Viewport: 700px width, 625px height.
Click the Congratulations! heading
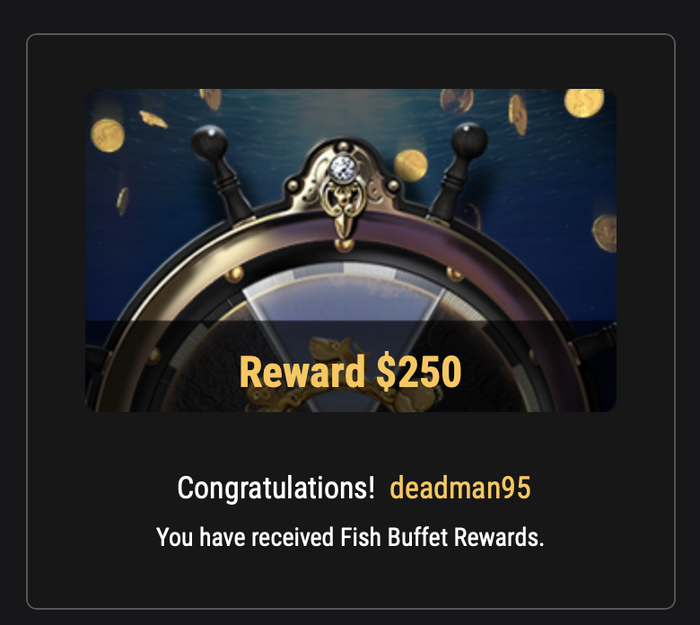pyautogui.click(x=276, y=488)
